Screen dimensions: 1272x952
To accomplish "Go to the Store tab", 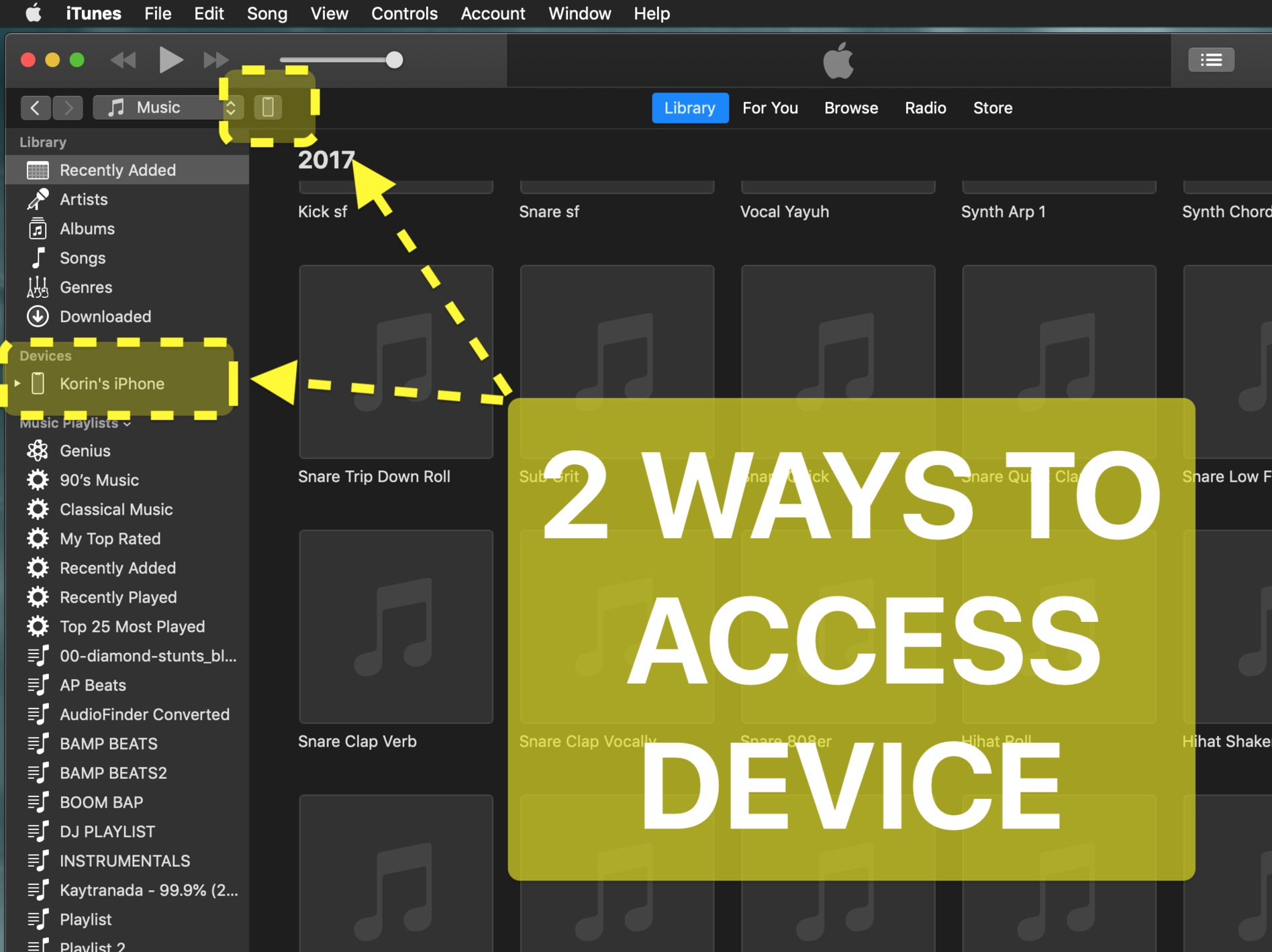I will click(x=993, y=108).
